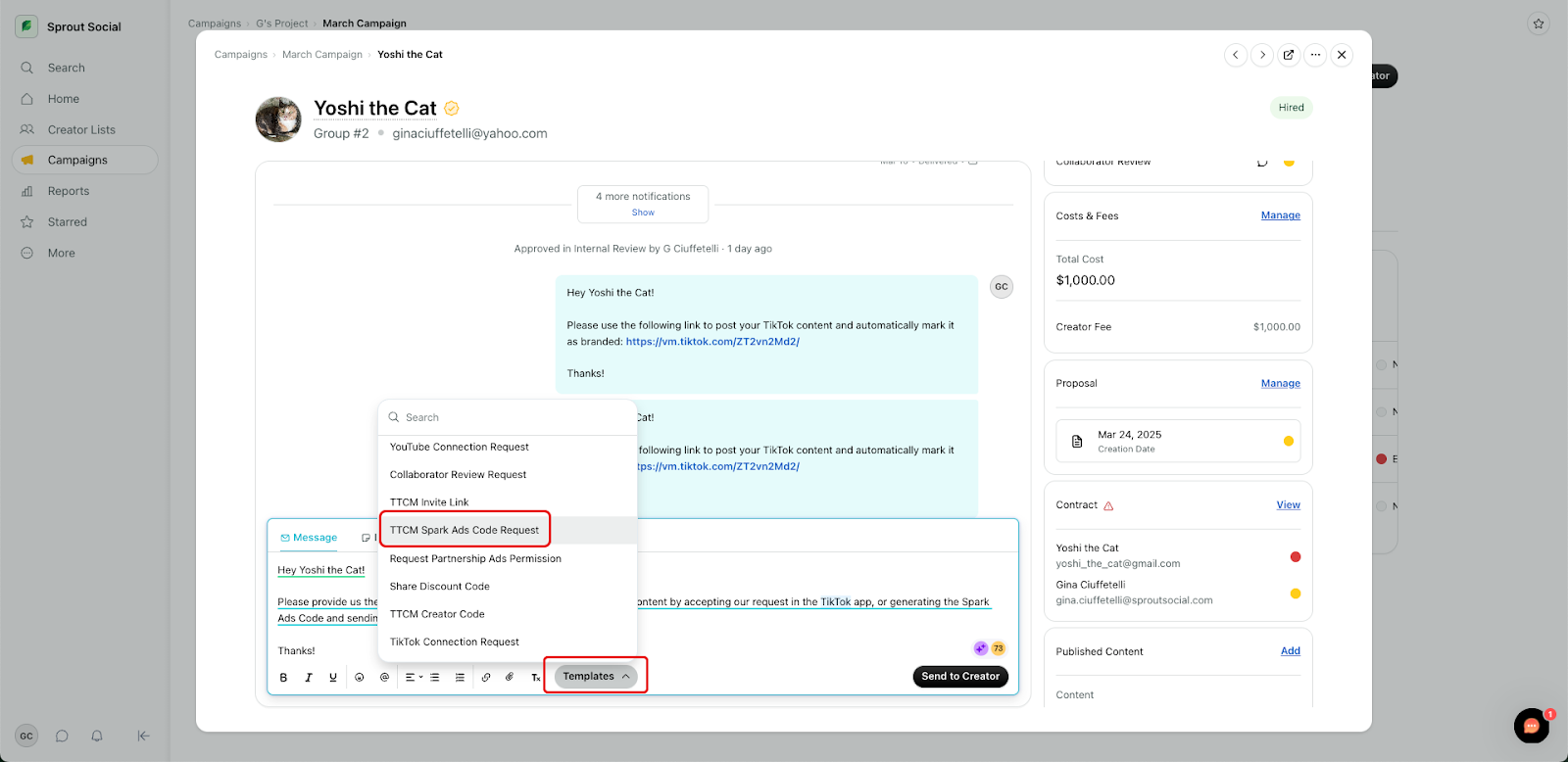Click the GC avatar beside the message
Viewport: 1568px width, 762px height.
[x=1001, y=287]
